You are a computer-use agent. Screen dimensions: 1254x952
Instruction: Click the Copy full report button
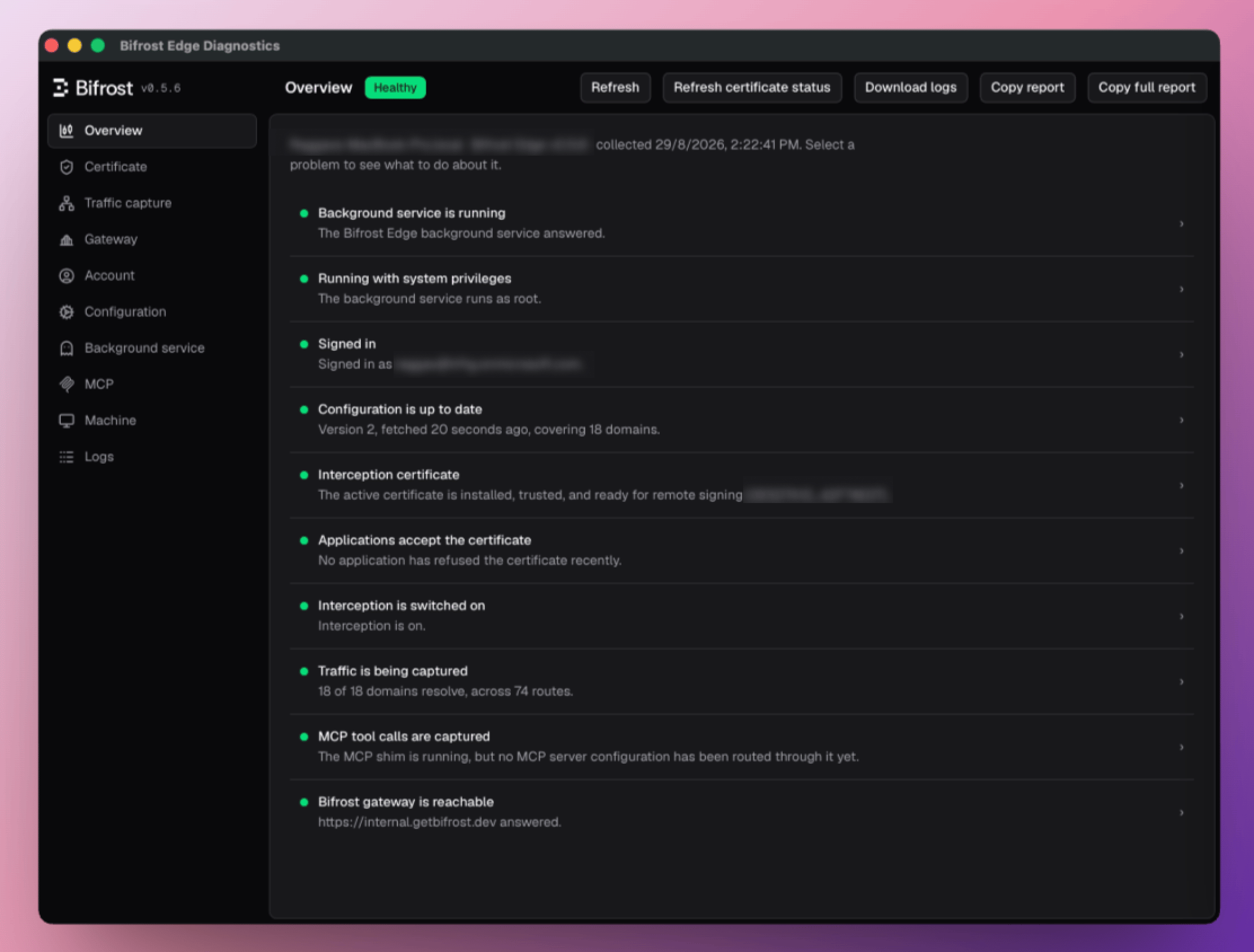(1147, 87)
